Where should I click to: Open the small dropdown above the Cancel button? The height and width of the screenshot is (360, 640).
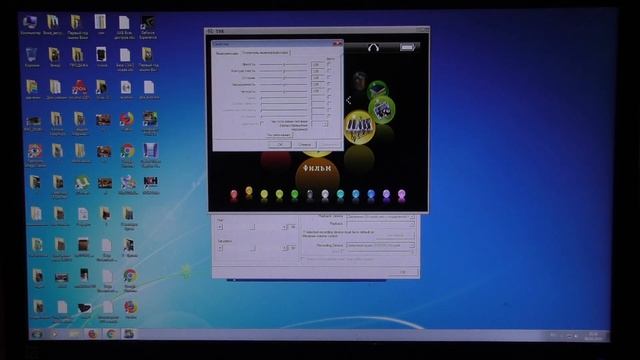point(319,124)
